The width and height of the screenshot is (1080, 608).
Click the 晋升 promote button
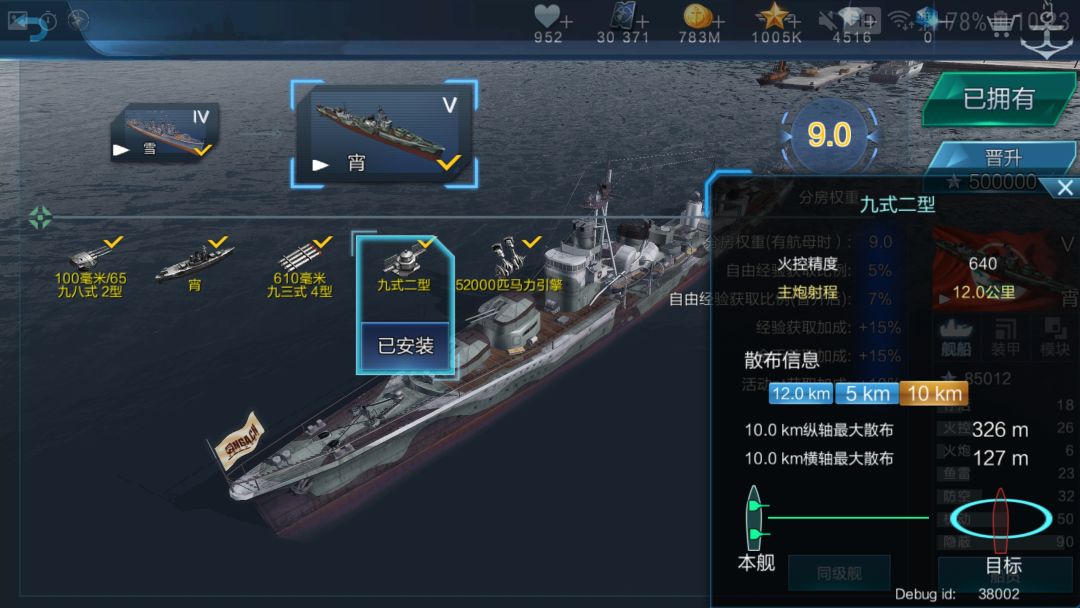click(1003, 158)
